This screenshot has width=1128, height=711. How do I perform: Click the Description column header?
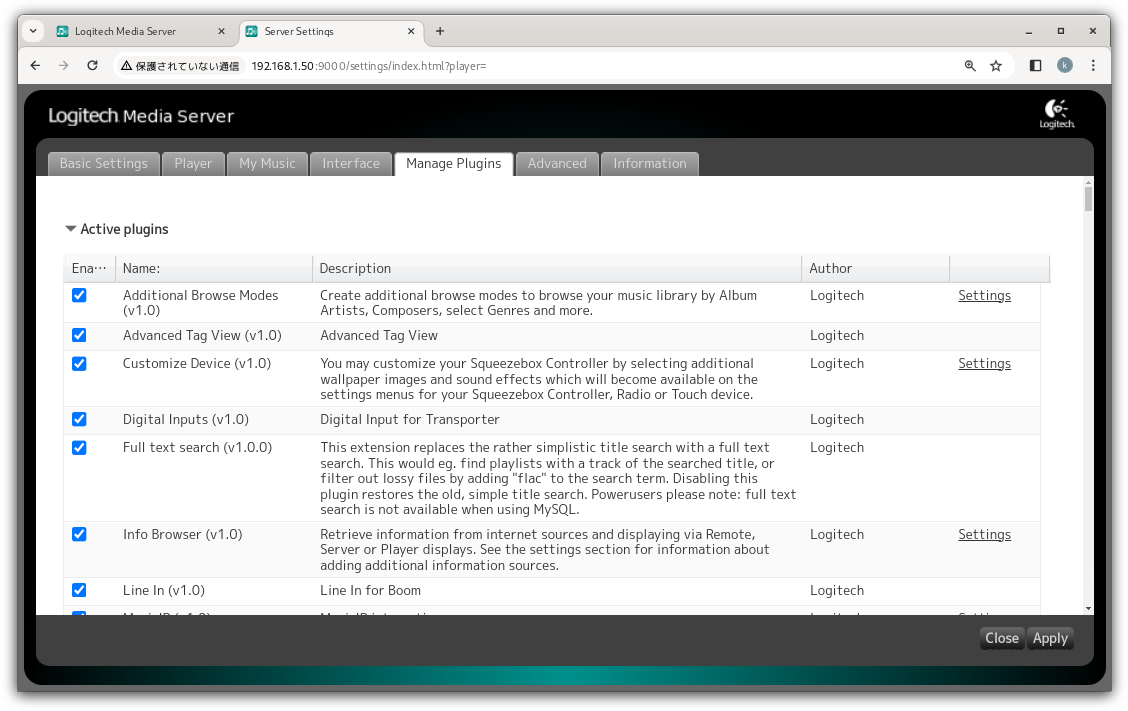pos(557,268)
